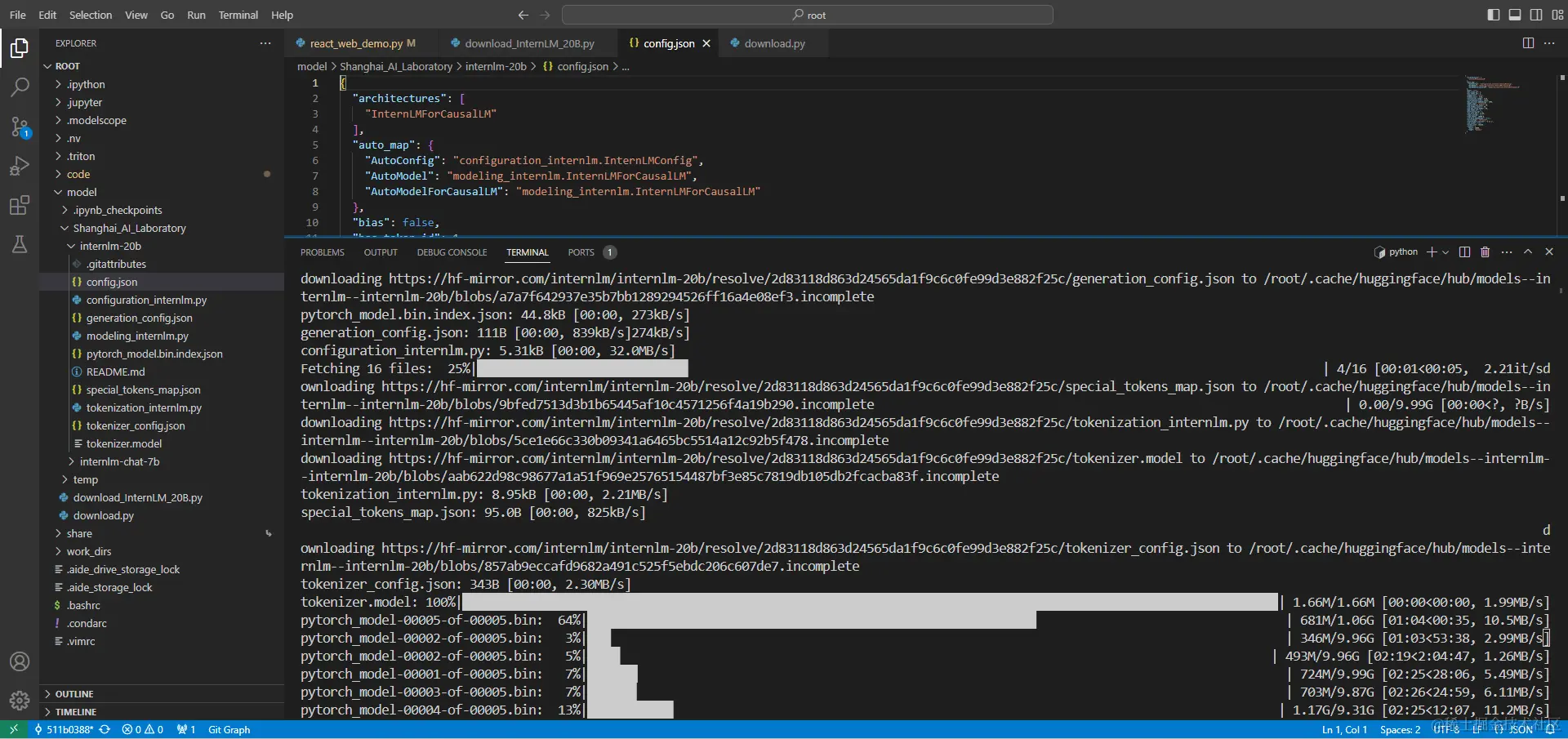Change indentation via Spaces: 2
Viewport: 1568px width, 739px height.
1400,730
